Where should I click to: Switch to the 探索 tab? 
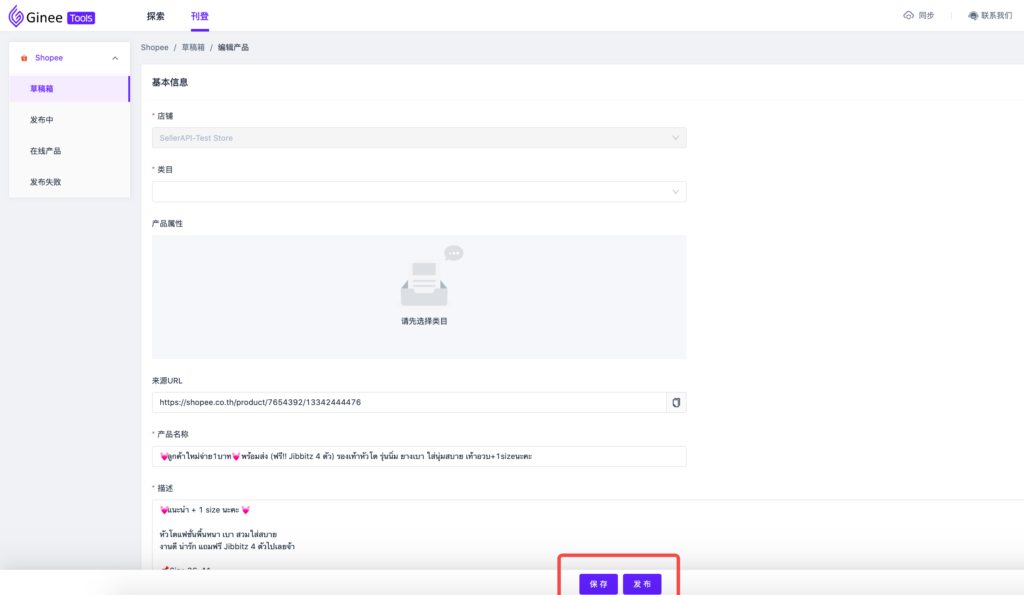[x=156, y=16]
